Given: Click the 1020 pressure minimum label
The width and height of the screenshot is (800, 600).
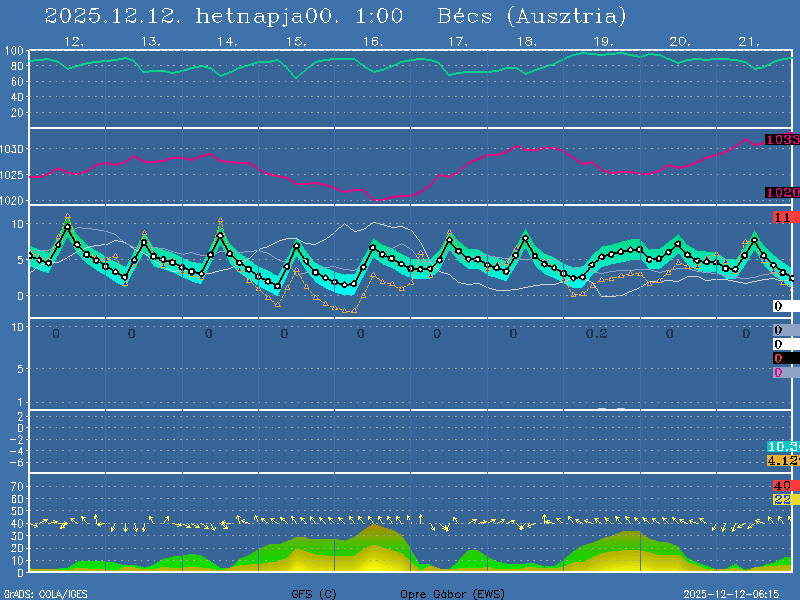Looking at the screenshot, I should tap(782, 192).
